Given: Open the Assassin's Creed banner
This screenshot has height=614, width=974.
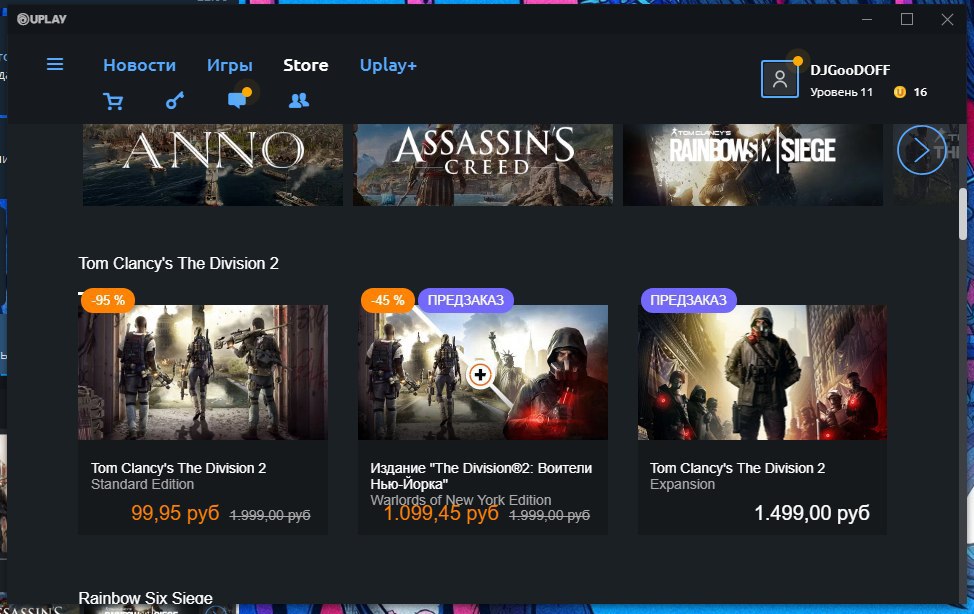Looking at the screenshot, I should [483, 165].
